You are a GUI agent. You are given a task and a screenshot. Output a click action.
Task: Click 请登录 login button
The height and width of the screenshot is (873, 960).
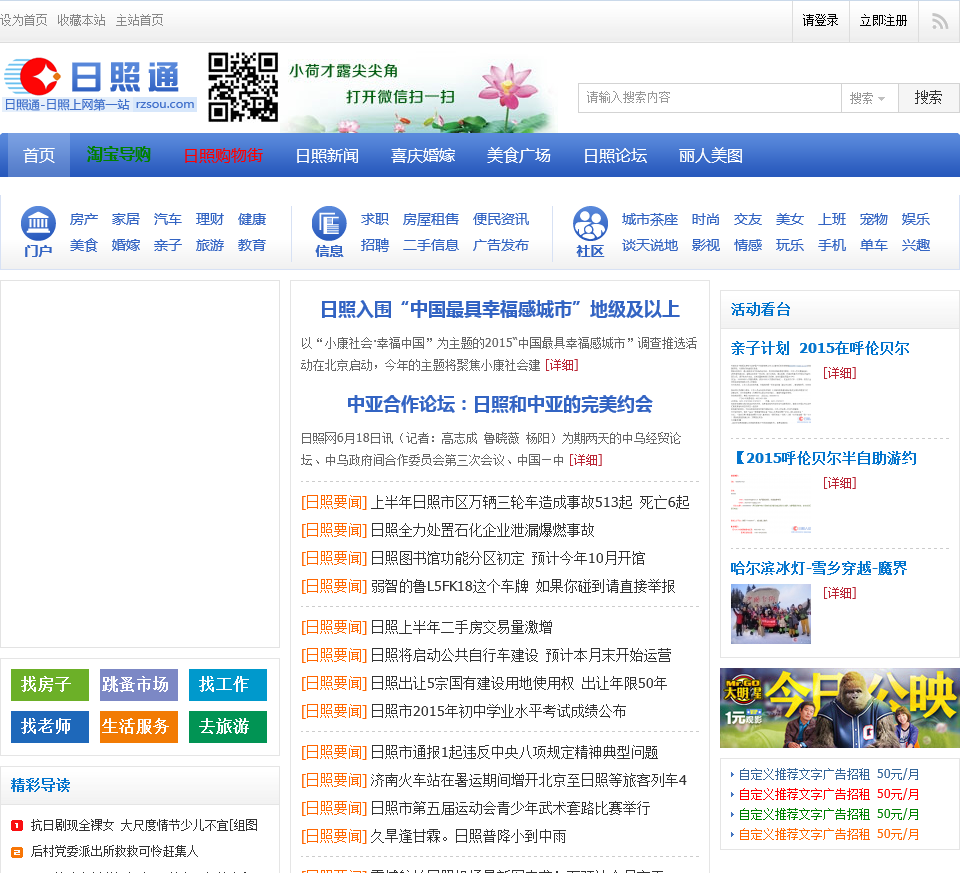pyautogui.click(x=820, y=21)
